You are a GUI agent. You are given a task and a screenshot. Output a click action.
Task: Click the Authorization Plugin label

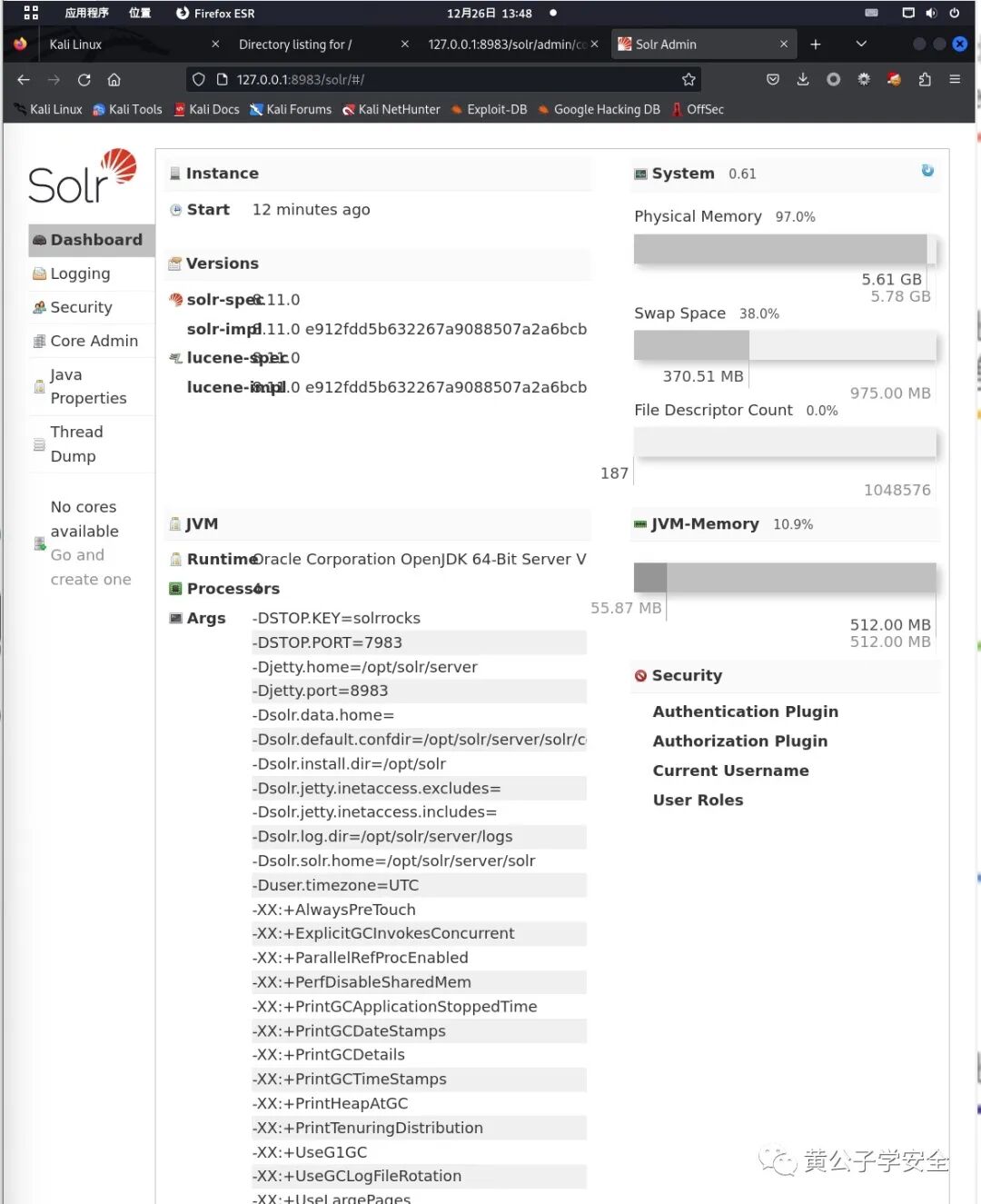pos(740,741)
